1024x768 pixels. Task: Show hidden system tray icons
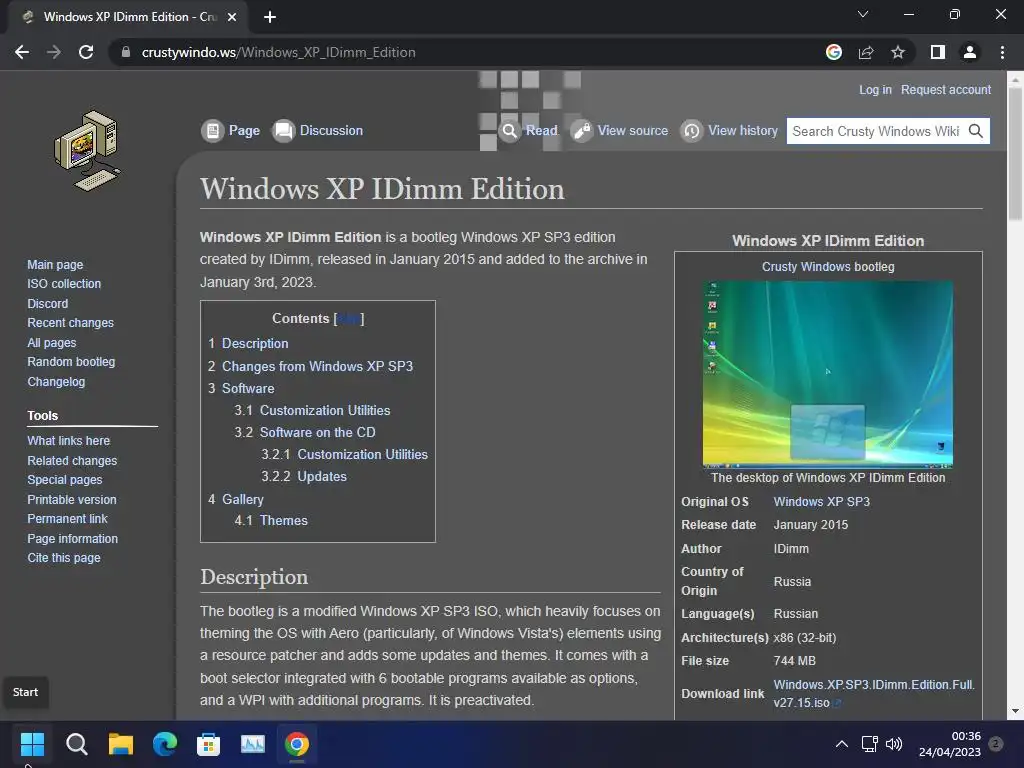click(x=842, y=744)
